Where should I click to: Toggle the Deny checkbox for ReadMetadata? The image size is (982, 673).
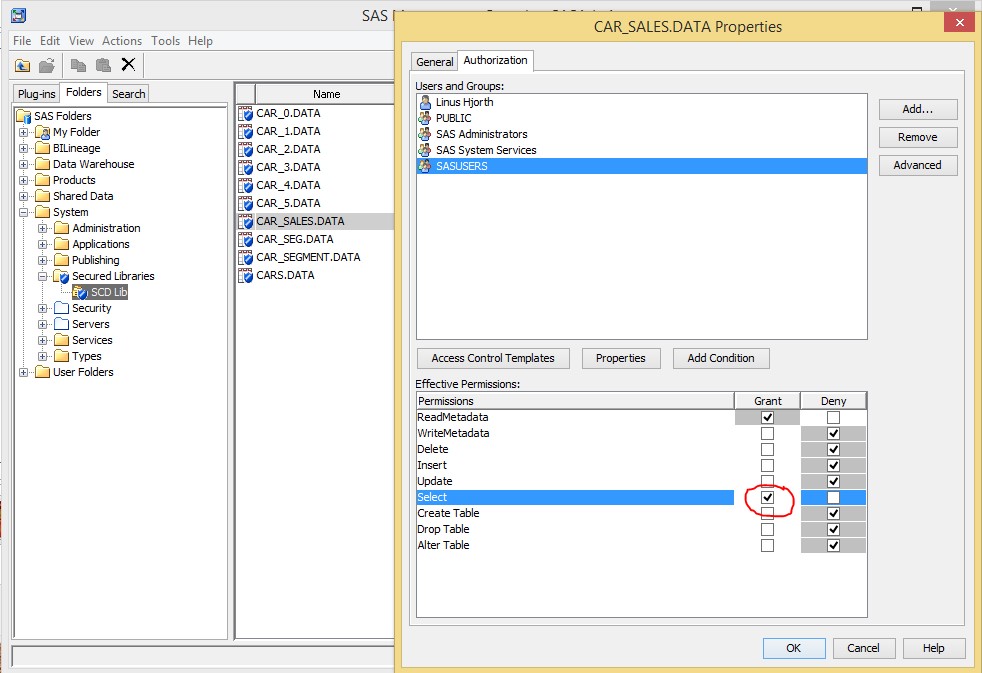point(833,418)
